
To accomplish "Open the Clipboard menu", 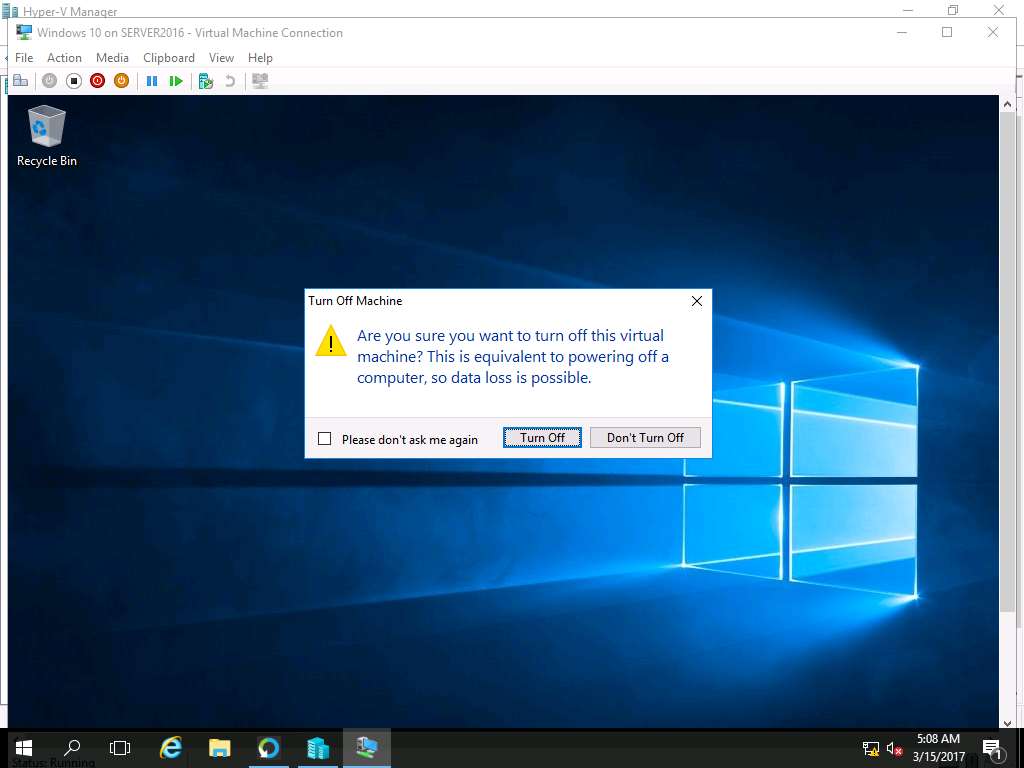I will [x=168, y=57].
